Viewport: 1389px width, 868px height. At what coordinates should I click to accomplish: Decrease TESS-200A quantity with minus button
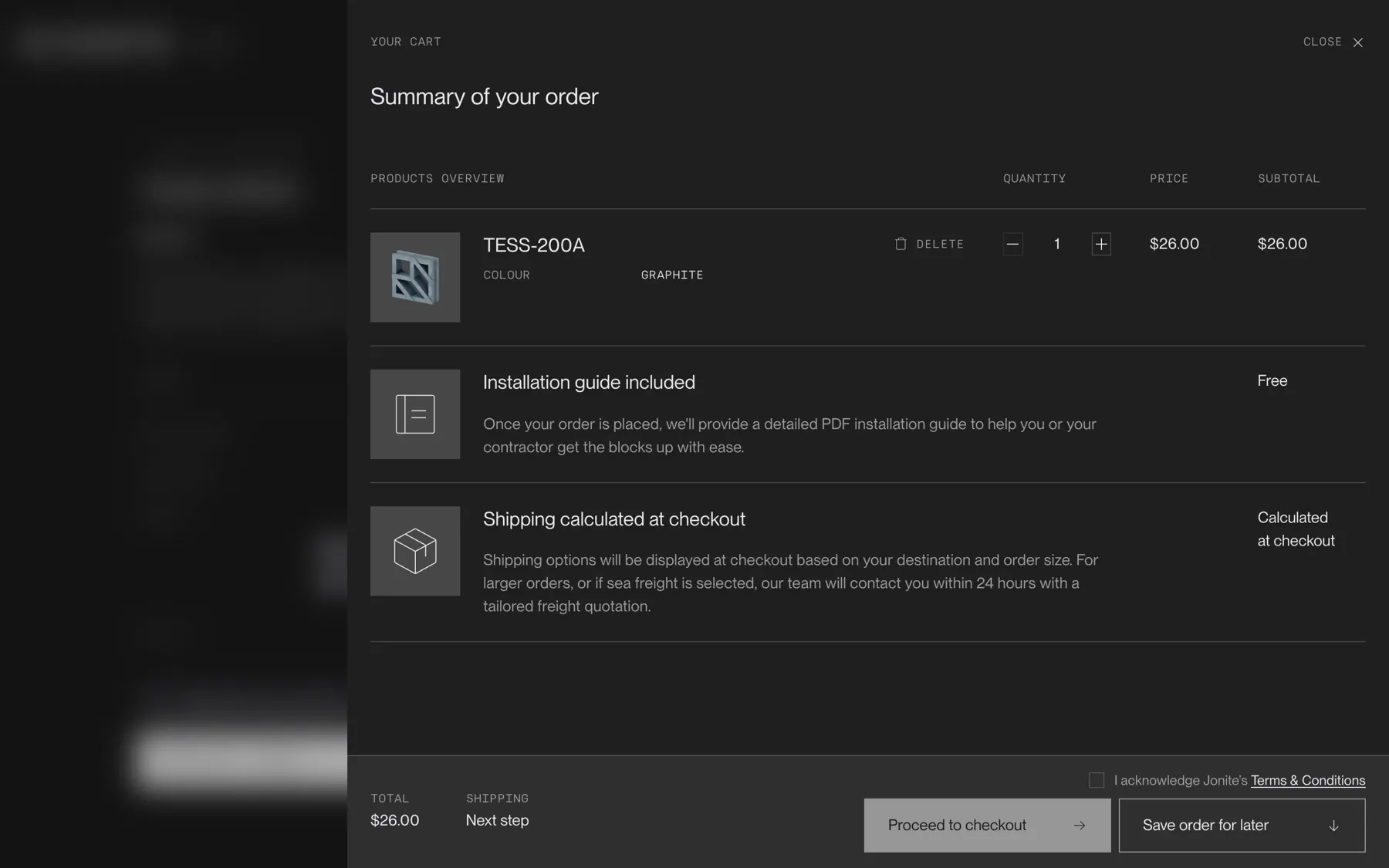[1013, 245]
